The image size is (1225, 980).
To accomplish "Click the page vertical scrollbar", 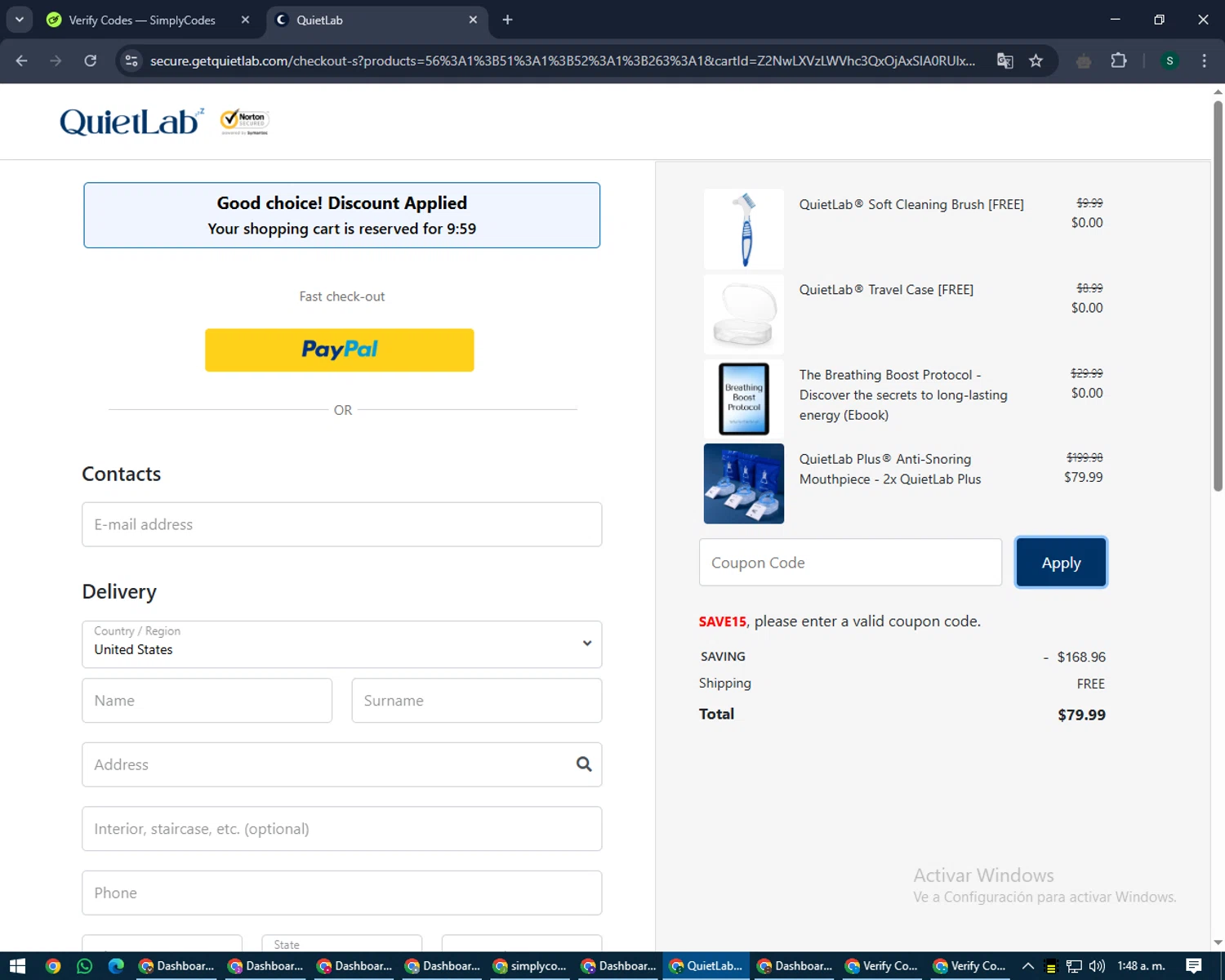I will tap(1218, 294).
